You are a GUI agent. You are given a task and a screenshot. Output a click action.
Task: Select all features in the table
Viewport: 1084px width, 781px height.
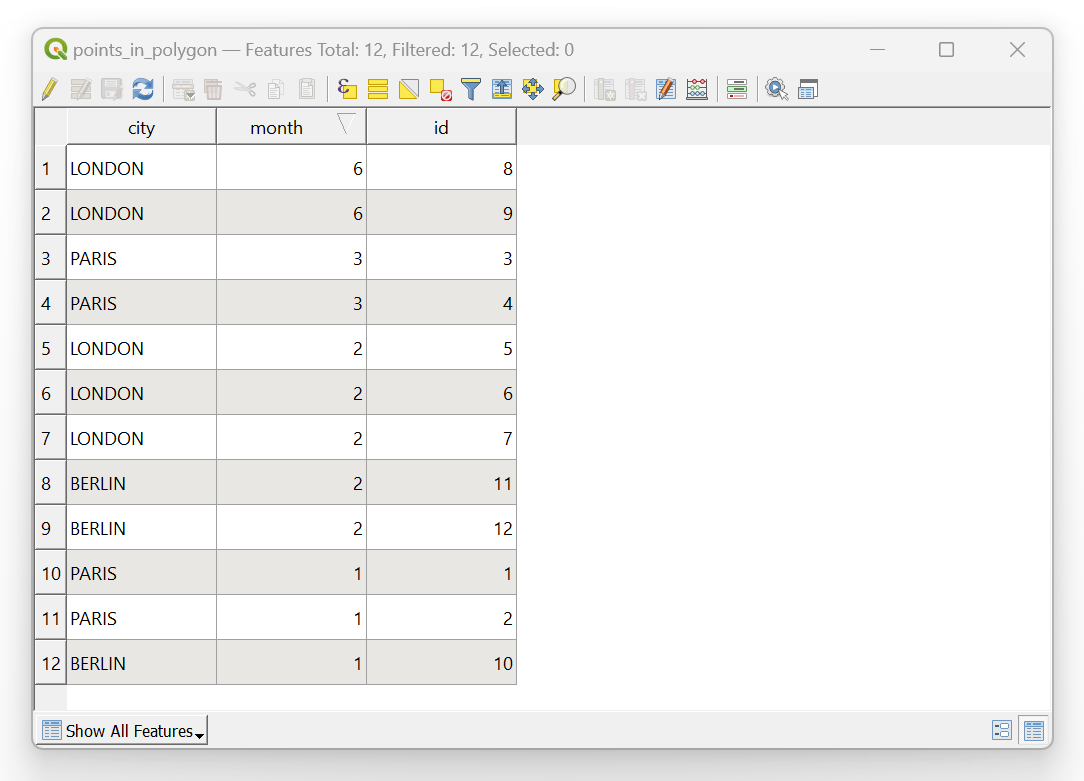pyautogui.click(x=377, y=89)
